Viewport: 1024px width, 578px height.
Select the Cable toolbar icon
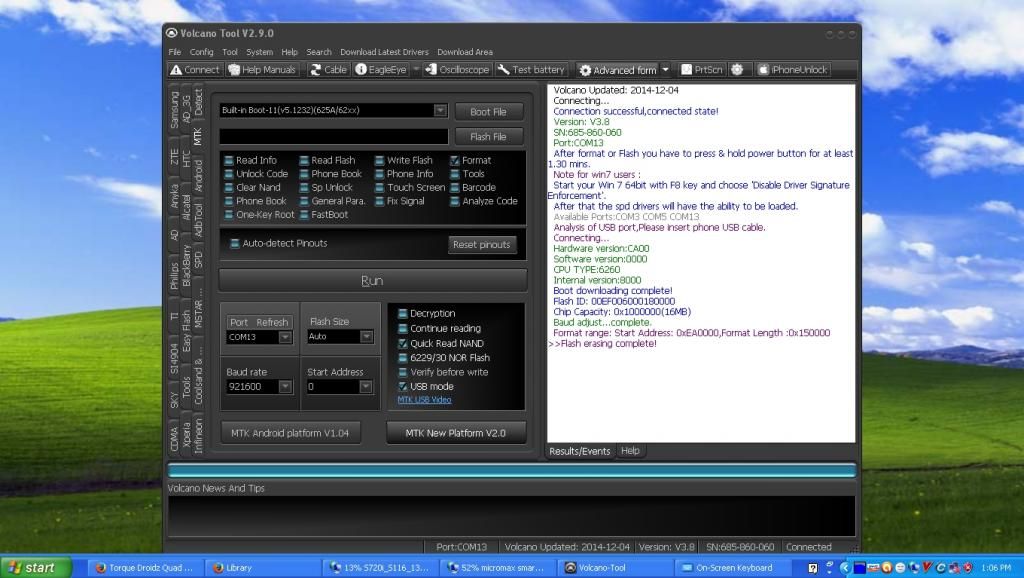[328, 70]
